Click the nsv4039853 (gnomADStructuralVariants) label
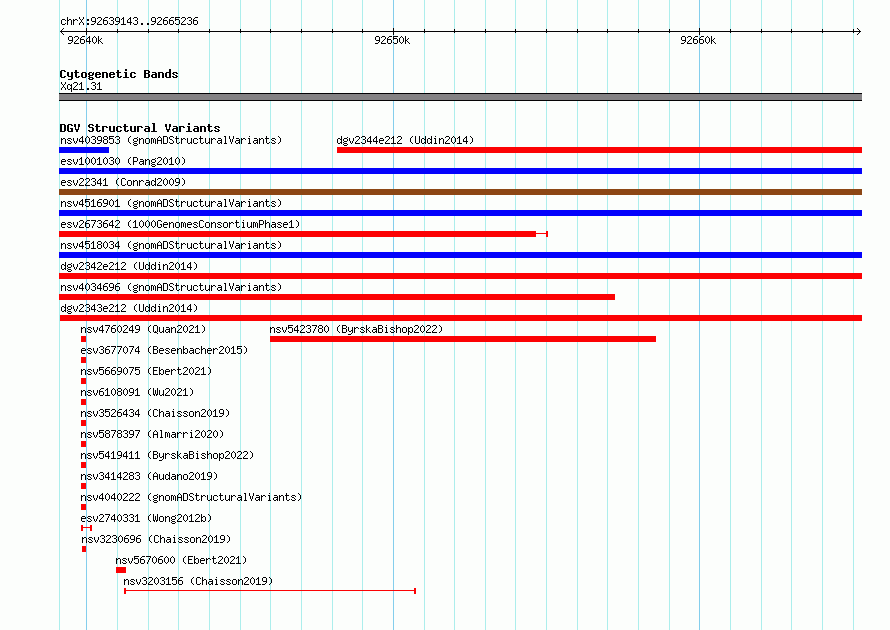Image resolution: width=890 pixels, height=630 pixels. point(171,140)
